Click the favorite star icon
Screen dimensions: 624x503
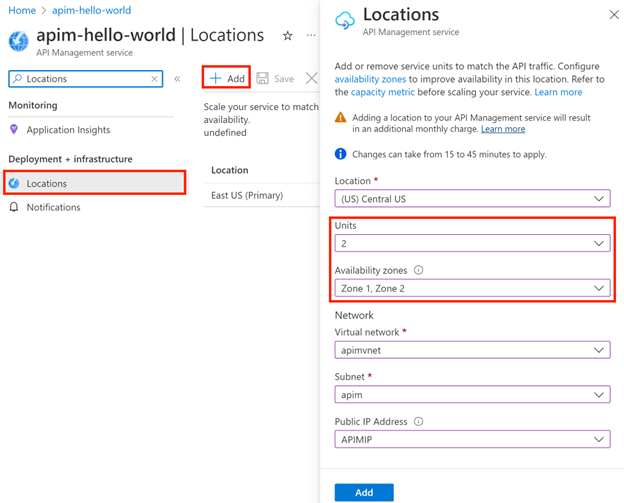point(288,36)
